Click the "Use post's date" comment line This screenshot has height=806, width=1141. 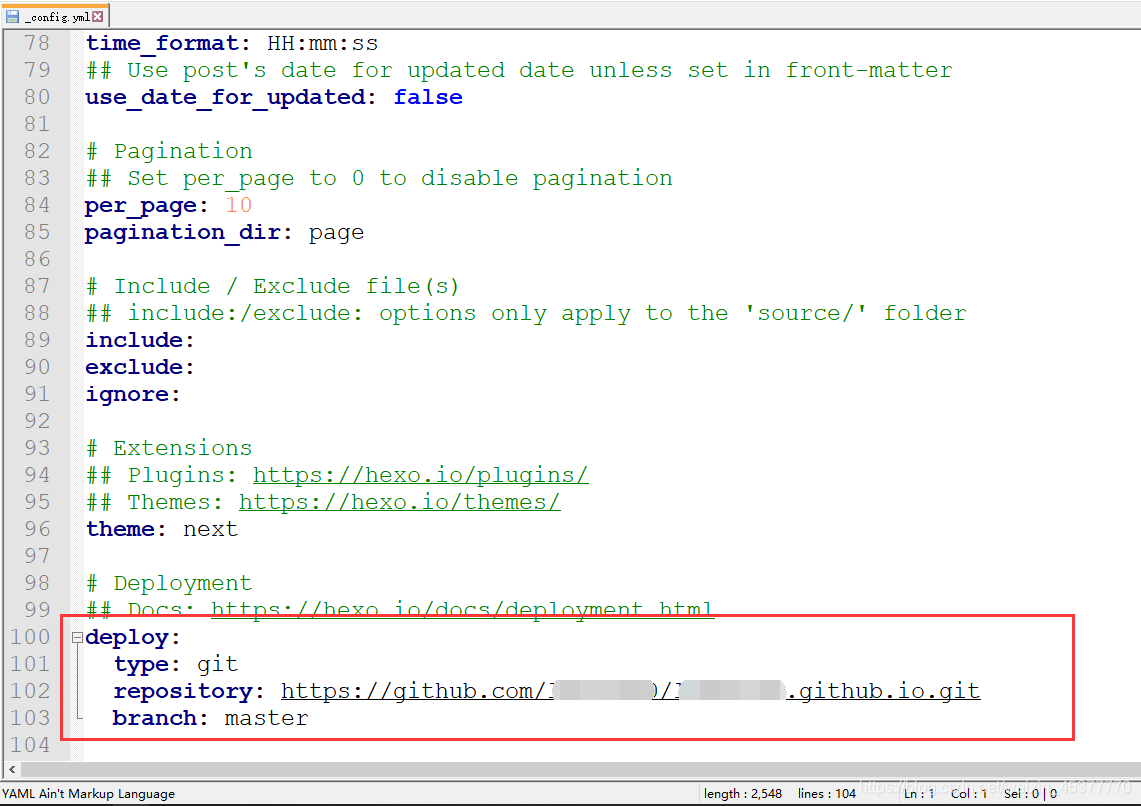click(519, 71)
